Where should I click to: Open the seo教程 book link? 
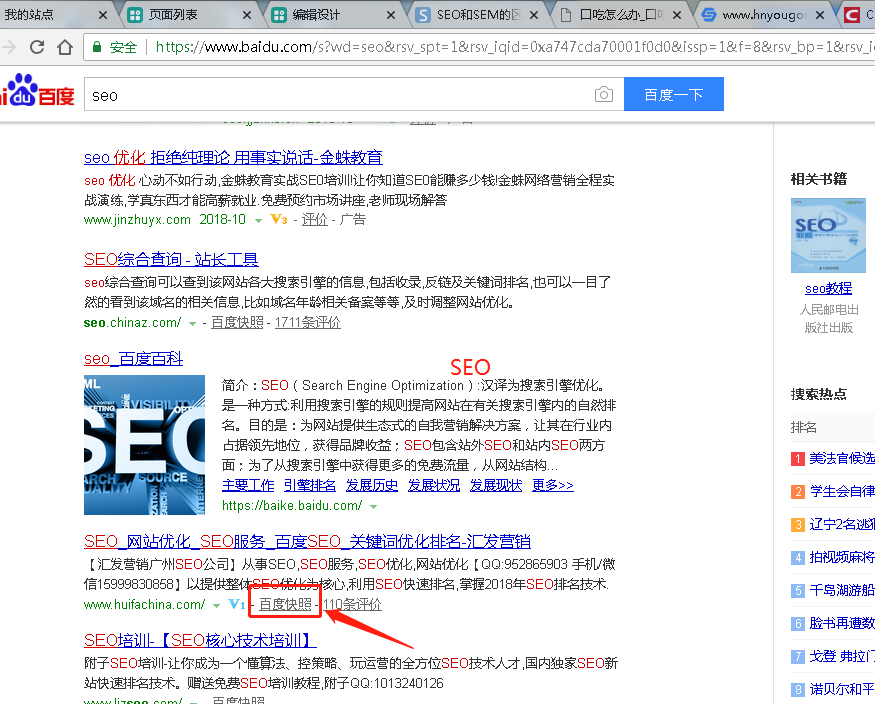[828, 288]
